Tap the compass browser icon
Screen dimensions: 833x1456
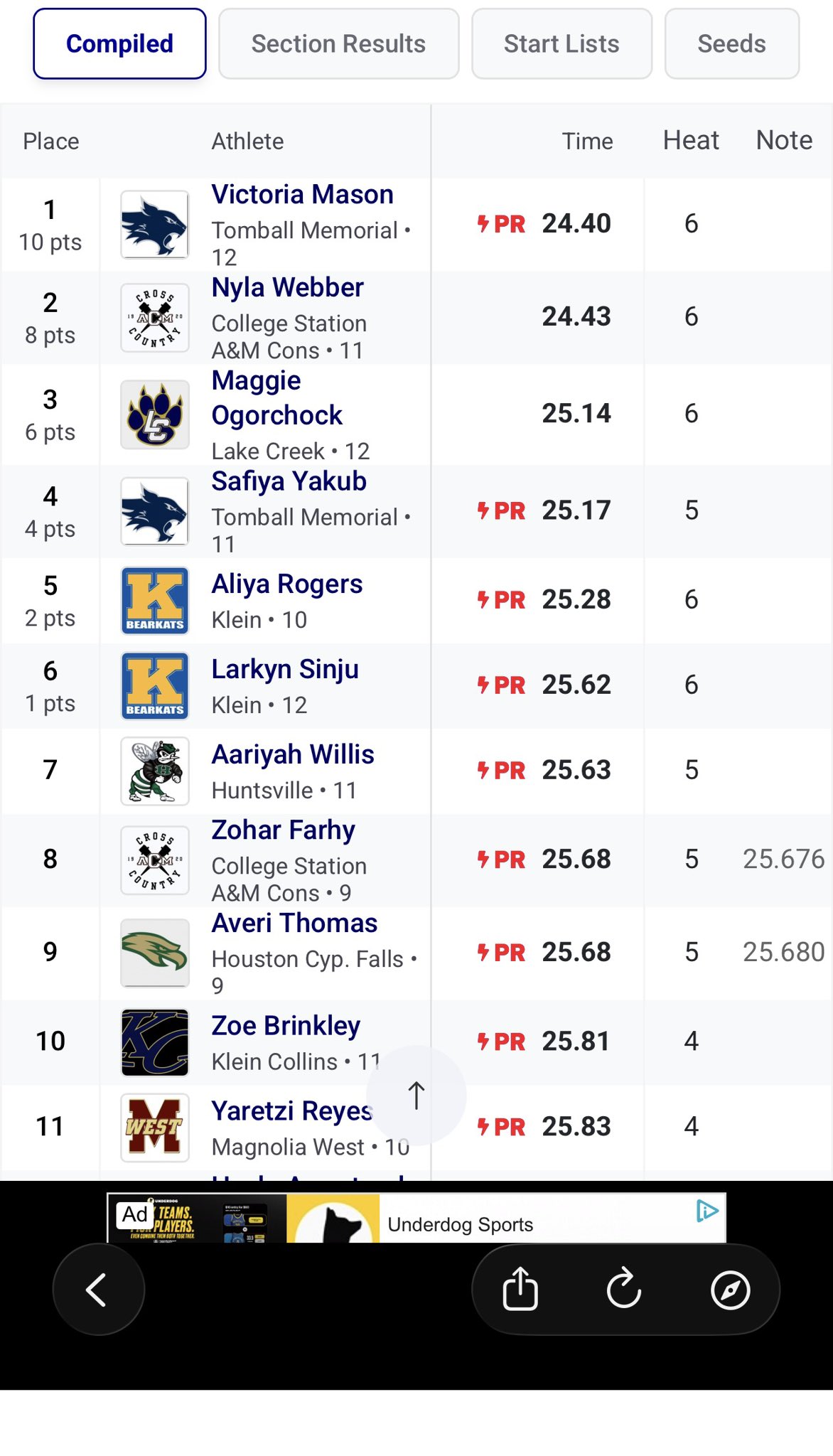click(x=730, y=1289)
